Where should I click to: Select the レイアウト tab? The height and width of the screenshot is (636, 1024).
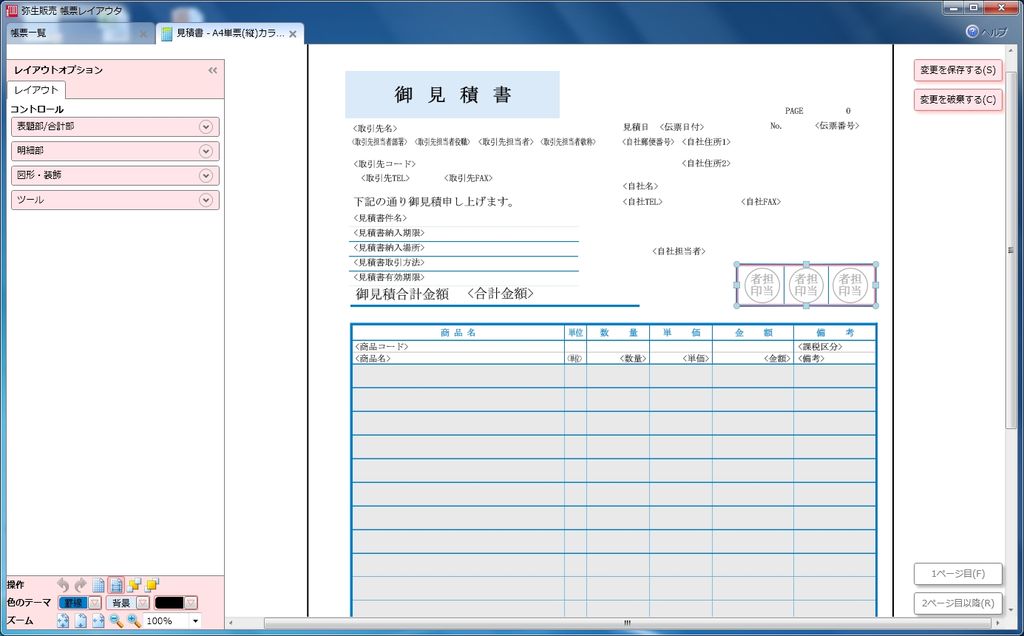[x=37, y=90]
